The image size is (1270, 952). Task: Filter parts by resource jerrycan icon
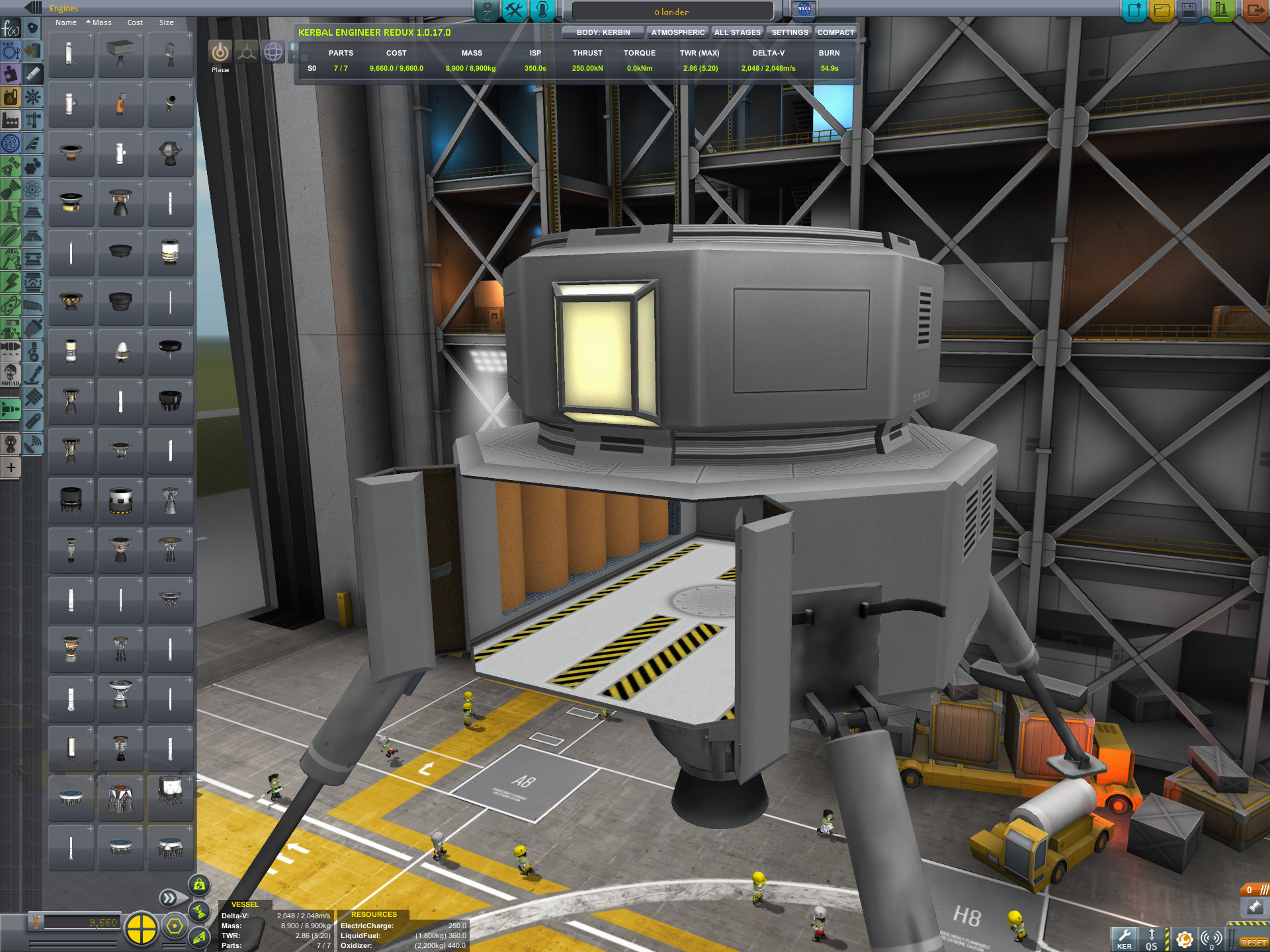pyautogui.click(x=11, y=97)
